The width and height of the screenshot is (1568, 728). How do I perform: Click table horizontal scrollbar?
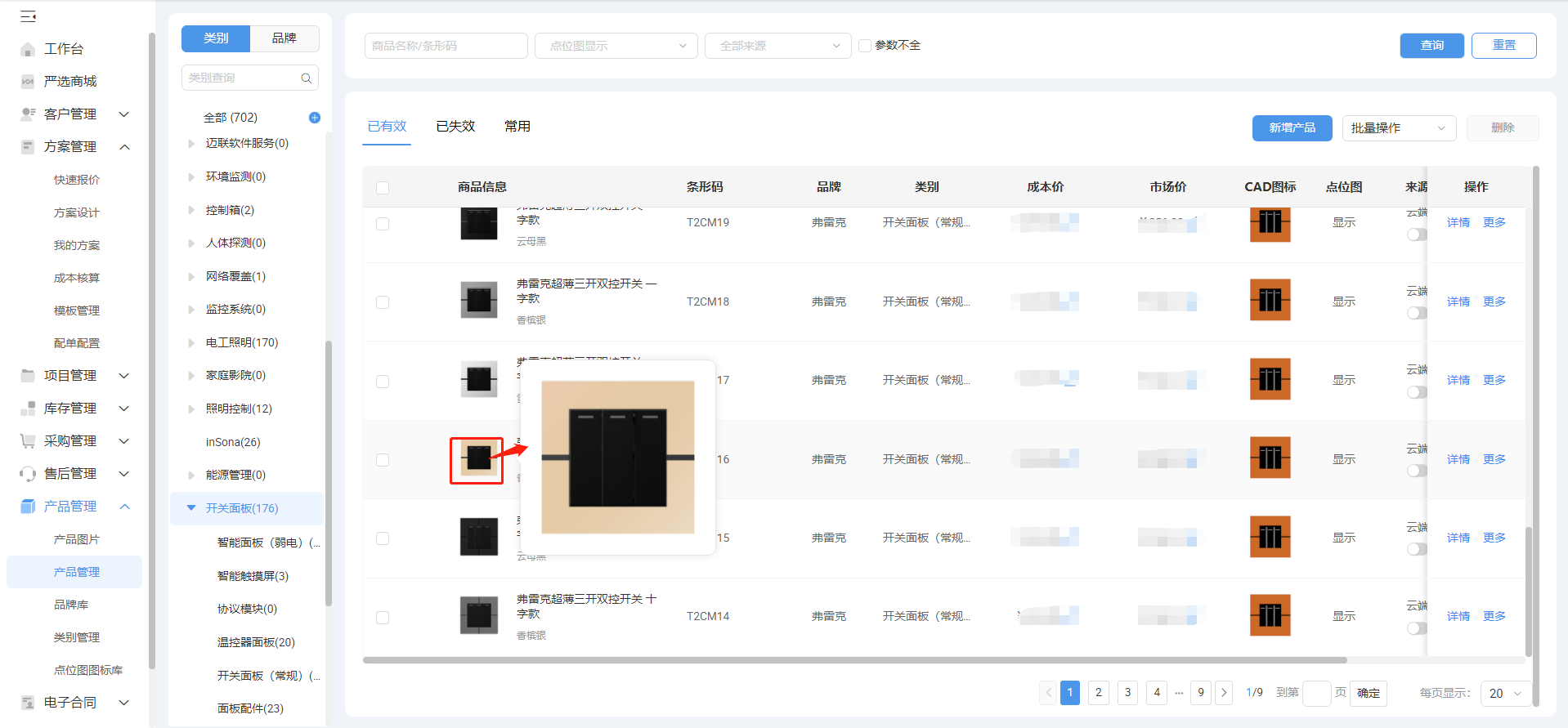854,660
